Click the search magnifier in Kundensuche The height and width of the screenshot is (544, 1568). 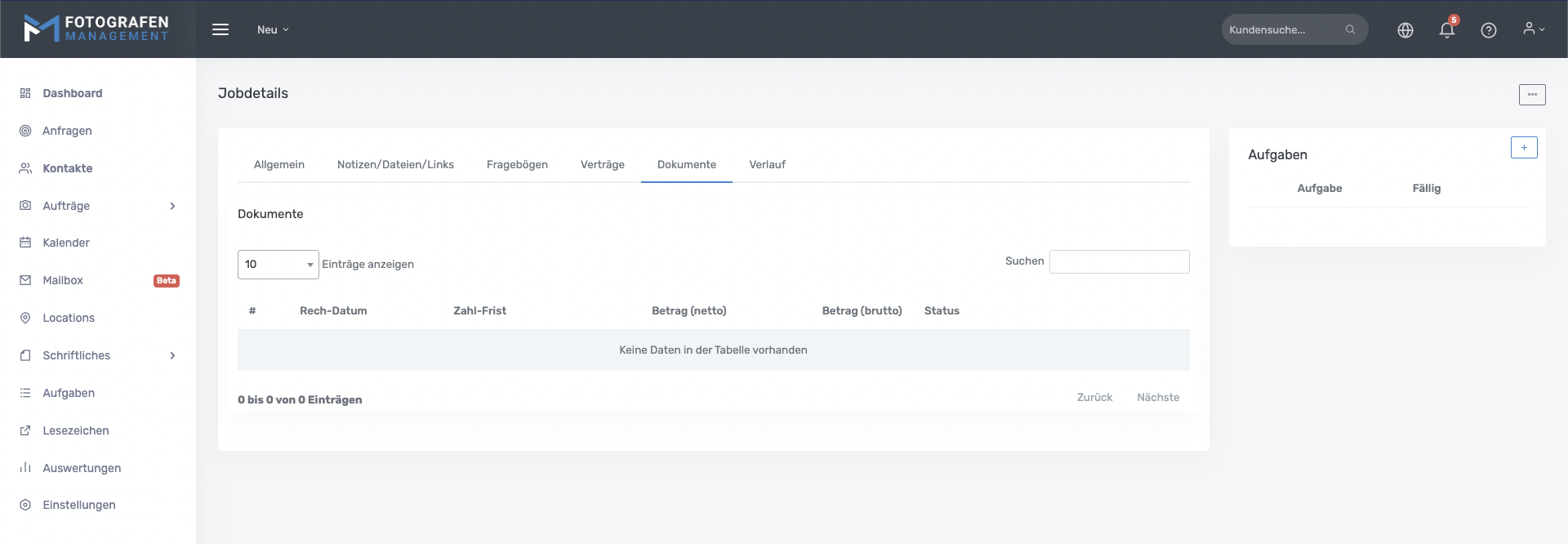coord(1350,30)
